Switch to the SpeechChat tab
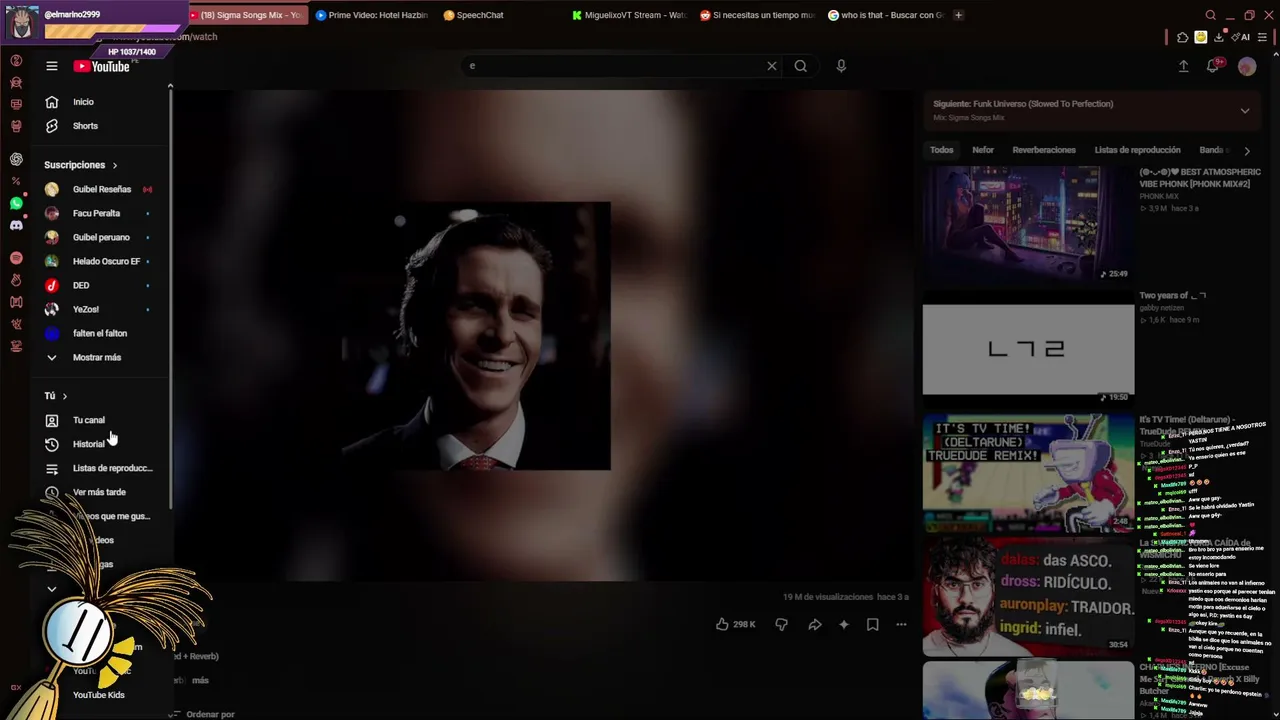Viewport: 1280px width, 720px height. 474,15
